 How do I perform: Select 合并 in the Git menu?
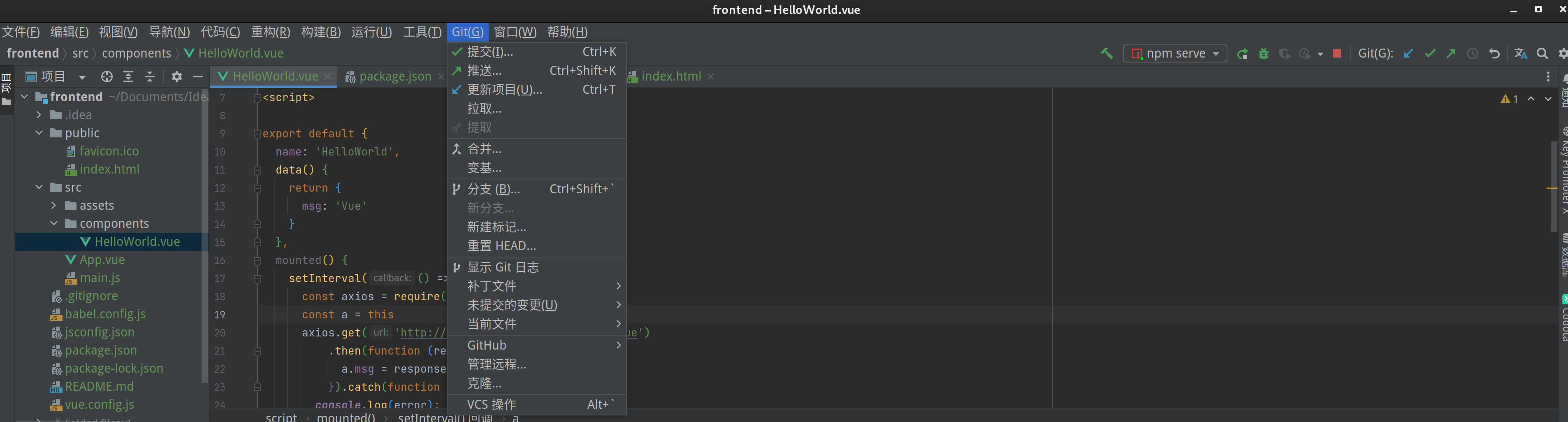pyautogui.click(x=537, y=148)
